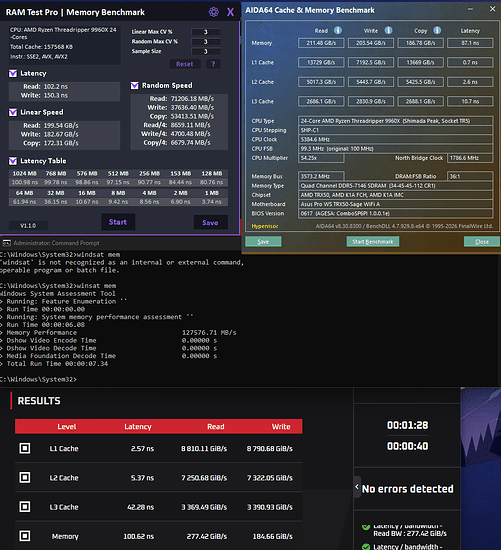The width and height of the screenshot is (501, 550).
Task: Click the L2 Cache row square icon
Action: pyautogui.click(x=25, y=477)
